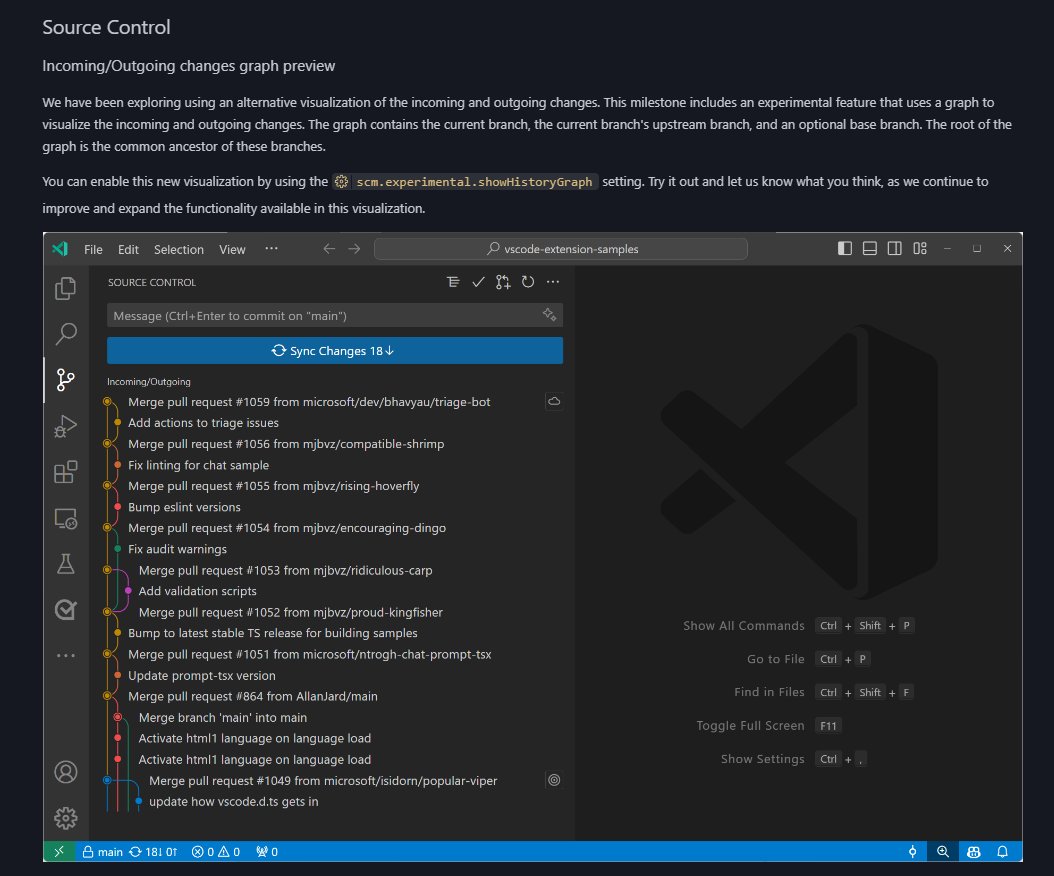Select the Add actions to triage issues commit

pos(203,423)
